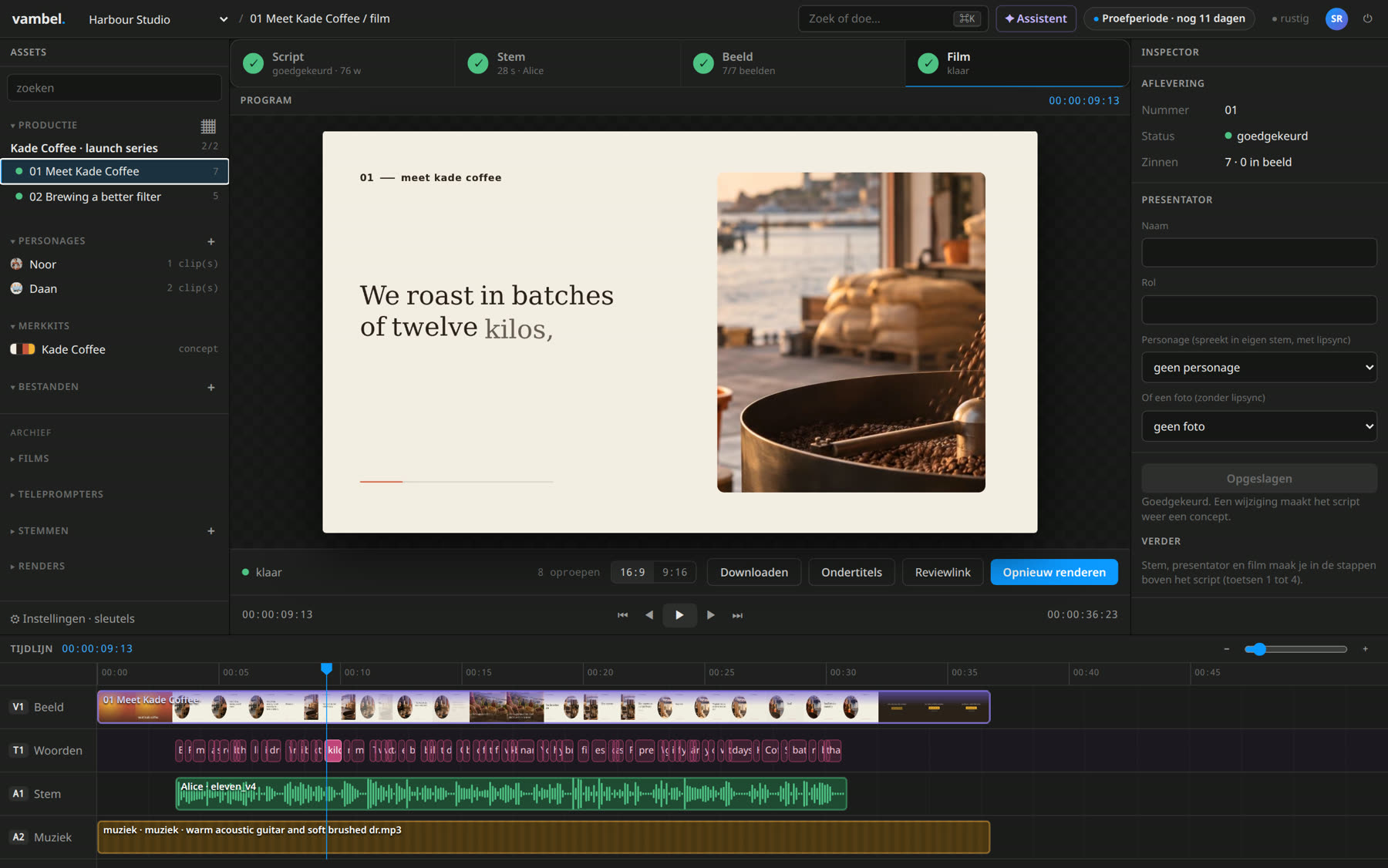
Task: Add a new voice in Stemmen
Action: pyautogui.click(x=211, y=531)
